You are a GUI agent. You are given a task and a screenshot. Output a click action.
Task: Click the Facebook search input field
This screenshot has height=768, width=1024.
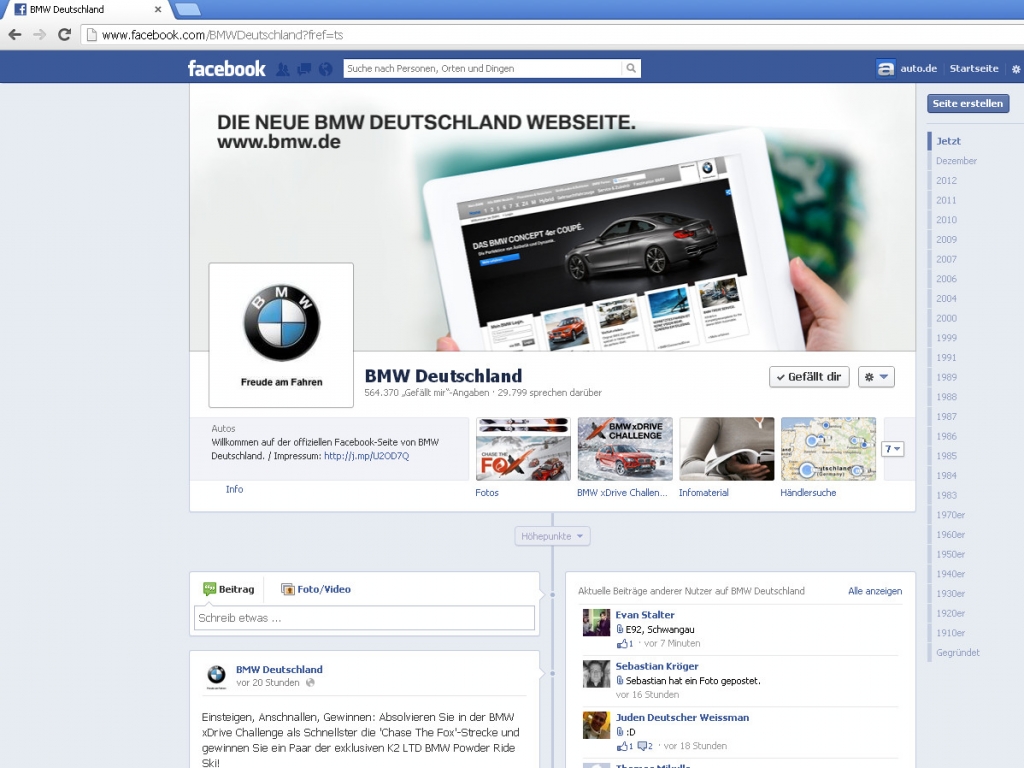[483, 68]
